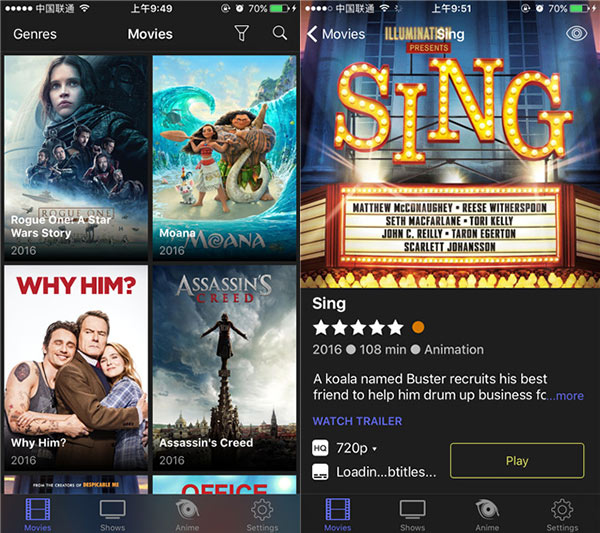600x533 pixels.
Task: Open the filter funnel icon
Action: (241, 34)
